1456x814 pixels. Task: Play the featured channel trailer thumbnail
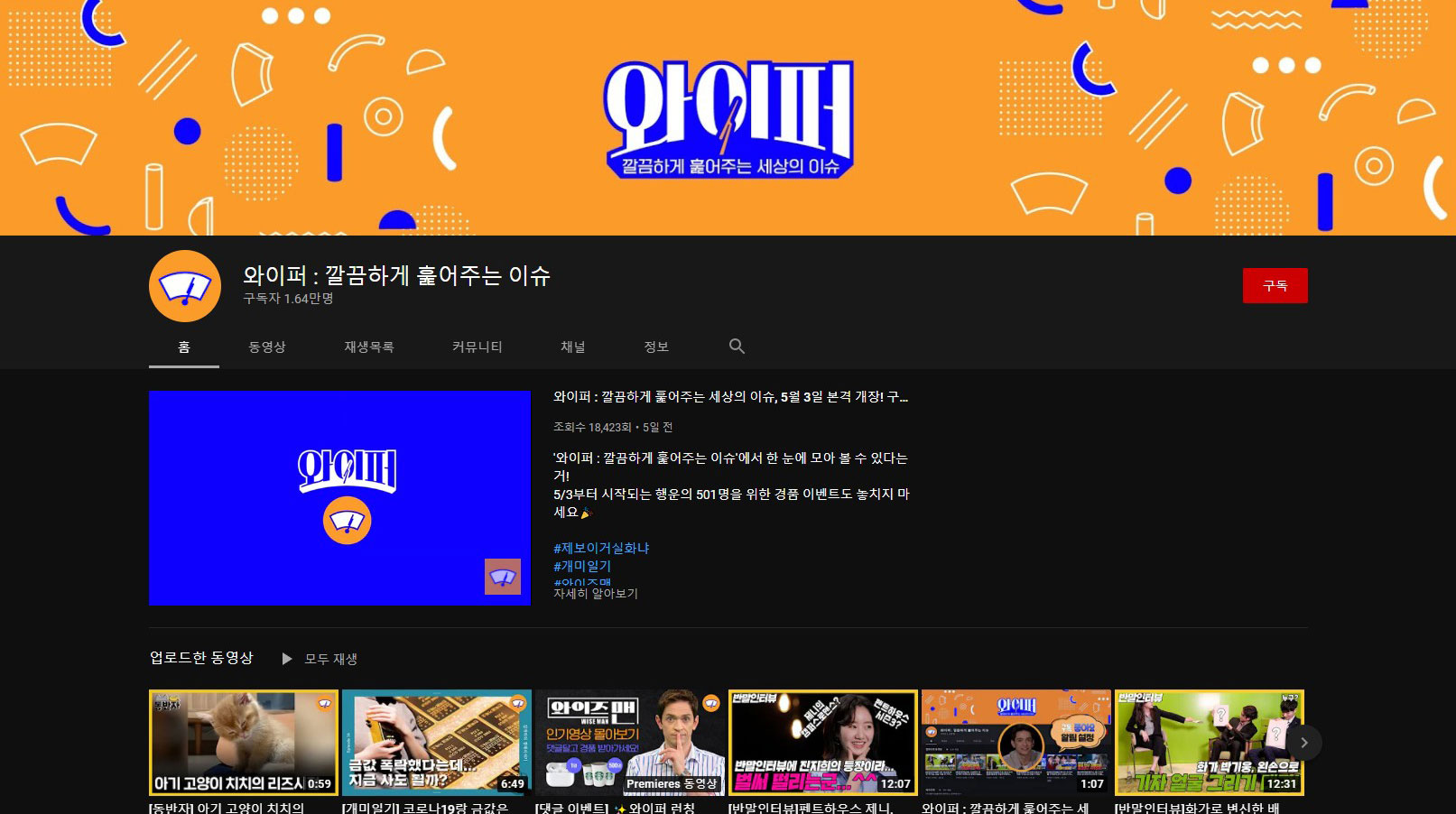point(340,498)
